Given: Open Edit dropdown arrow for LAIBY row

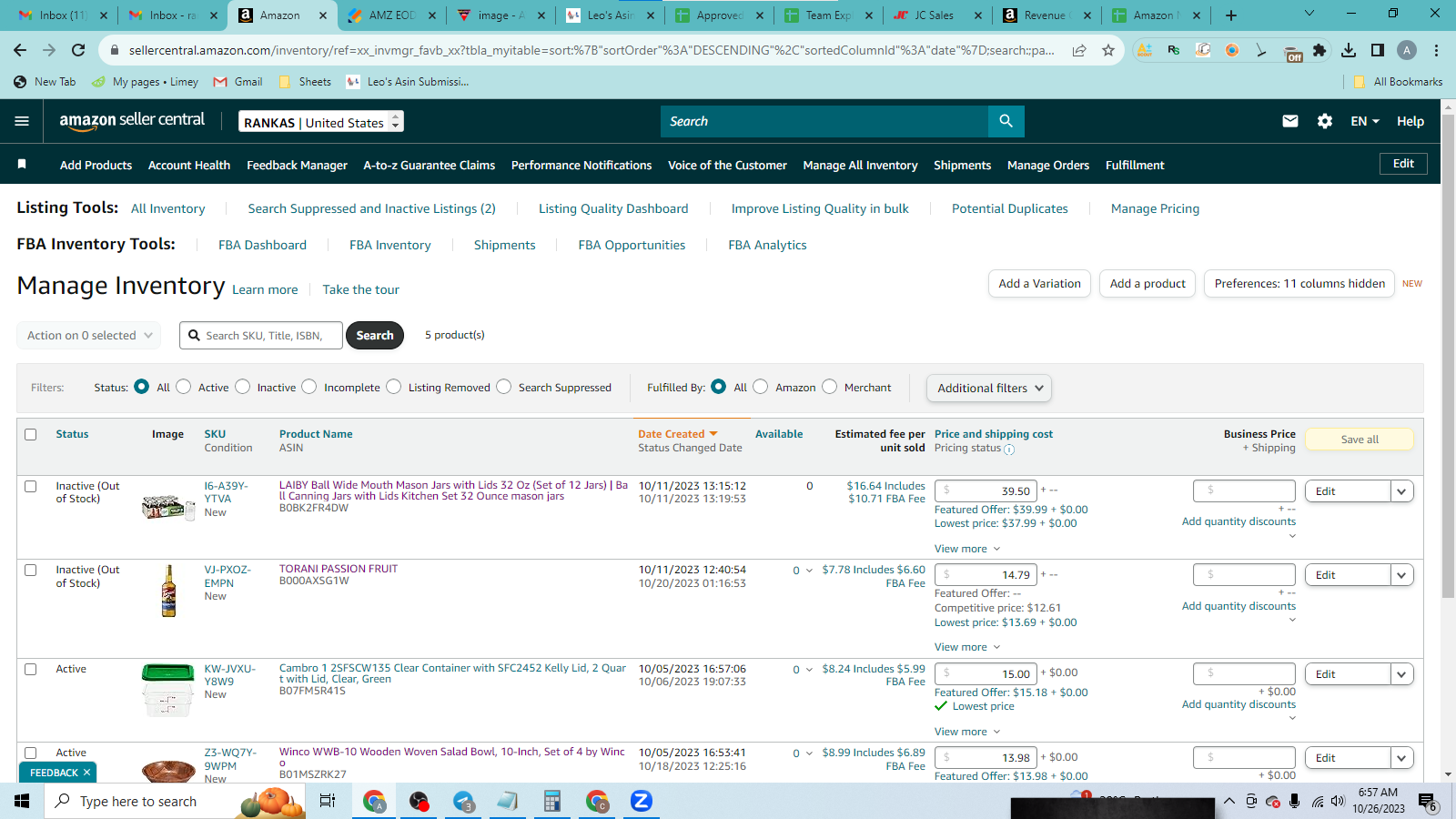Looking at the screenshot, I should 1402,491.
